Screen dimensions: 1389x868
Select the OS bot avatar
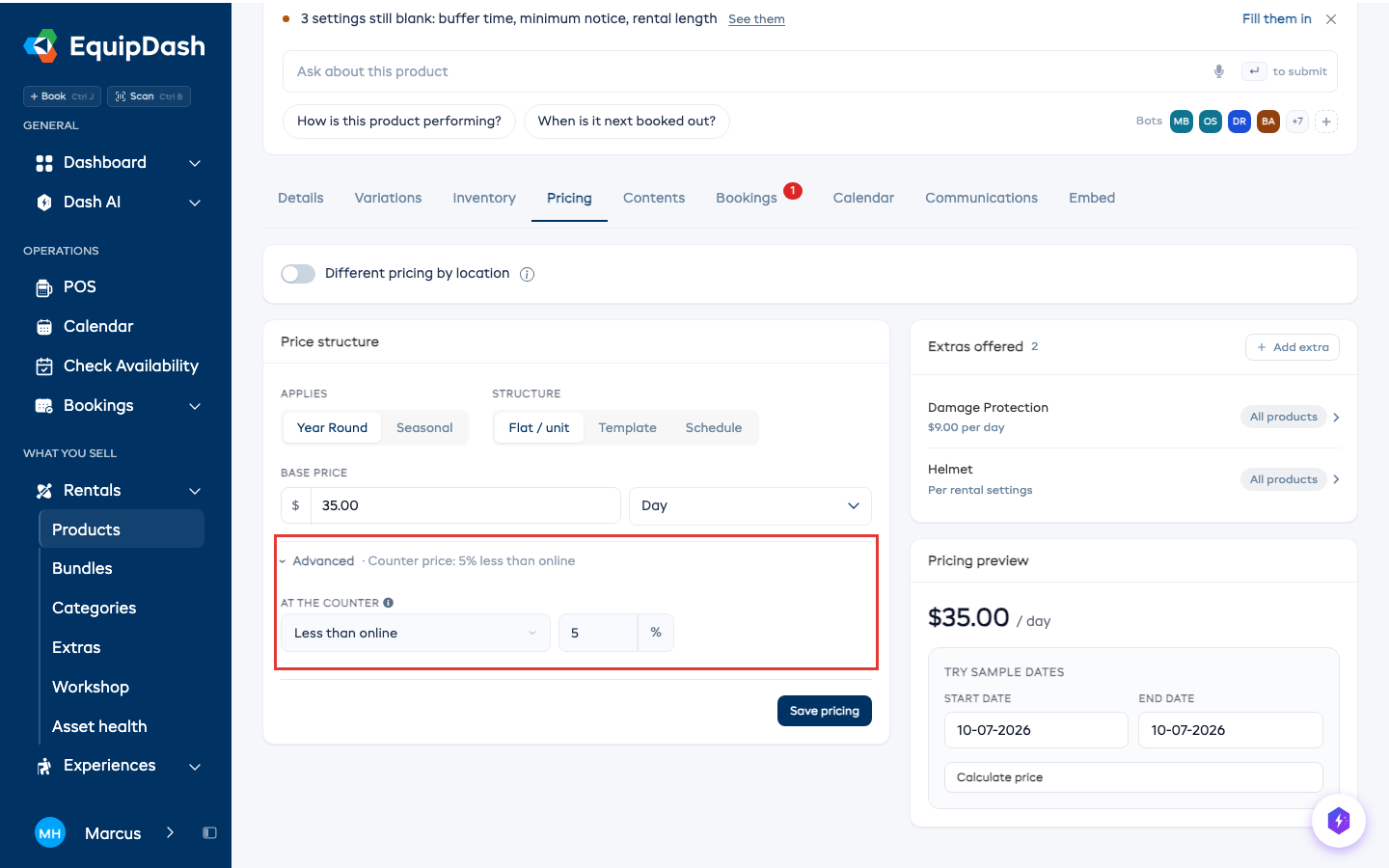coord(1211,122)
